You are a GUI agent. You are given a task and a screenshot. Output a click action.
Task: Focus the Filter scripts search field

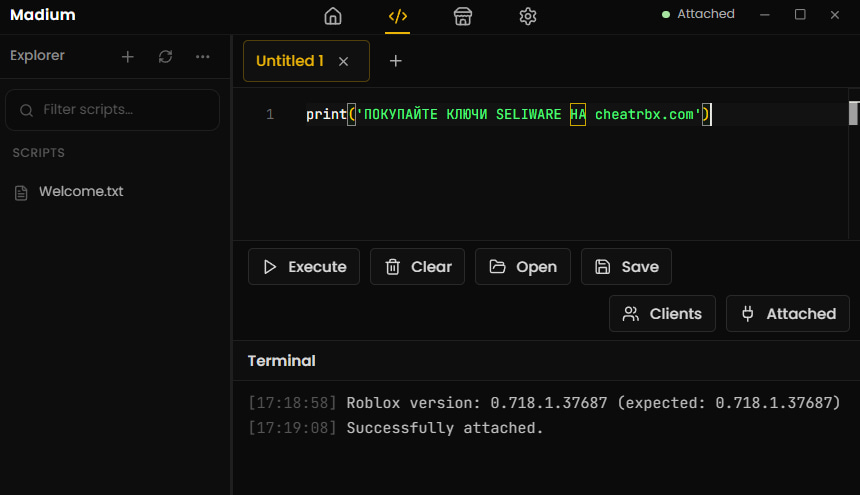tap(112, 110)
